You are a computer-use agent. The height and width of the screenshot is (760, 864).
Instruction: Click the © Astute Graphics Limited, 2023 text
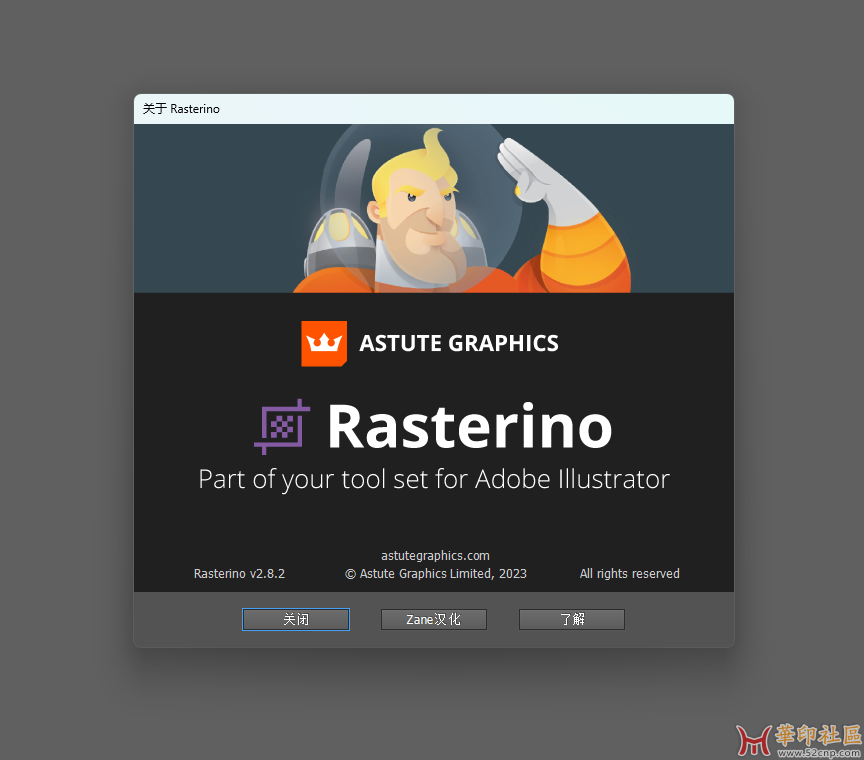tap(435, 574)
